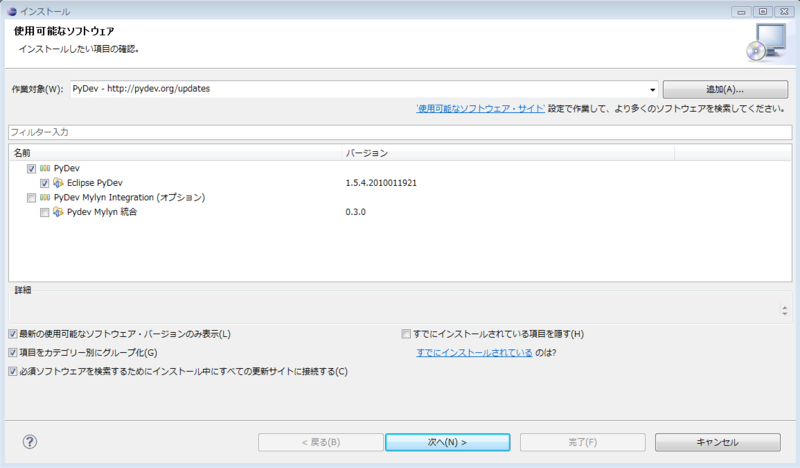This screenshot has height=468, width=800.
Task: Click the 完了(F) button
Action: click(x=583, y=442)
